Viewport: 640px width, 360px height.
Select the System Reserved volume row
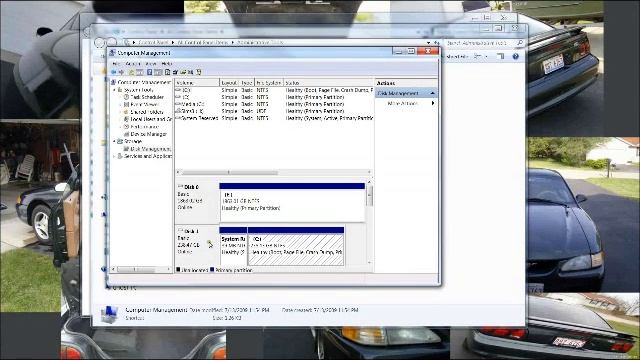click(274, 118)
